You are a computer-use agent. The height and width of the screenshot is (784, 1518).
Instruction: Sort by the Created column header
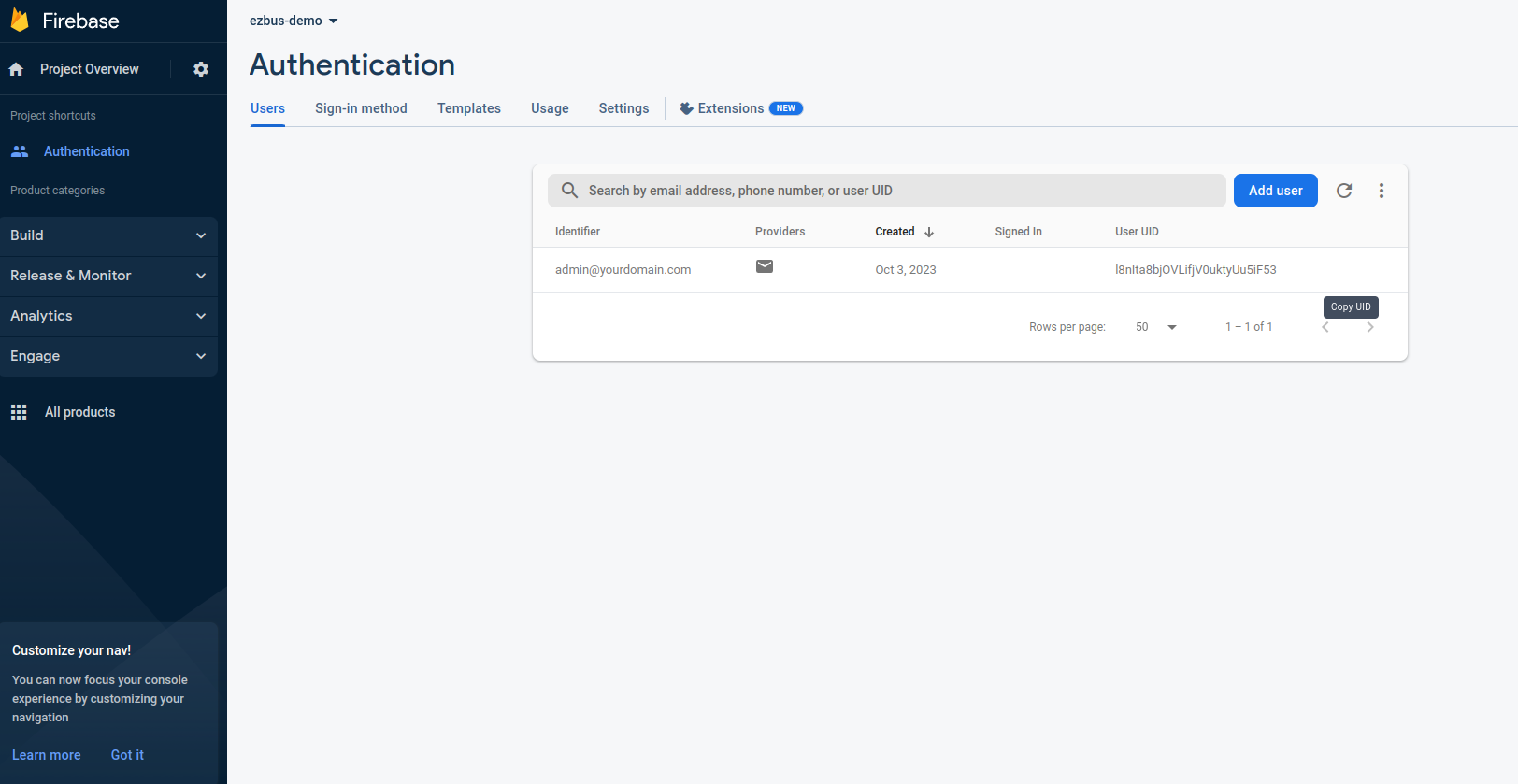(895, 232)
